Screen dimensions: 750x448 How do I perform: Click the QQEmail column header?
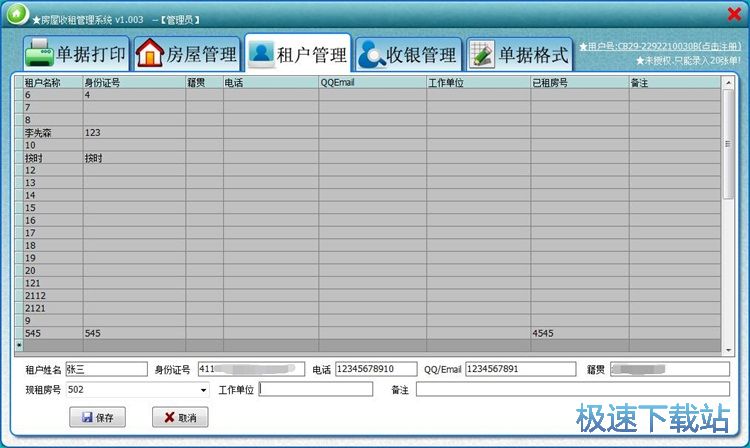coord(373,82)
